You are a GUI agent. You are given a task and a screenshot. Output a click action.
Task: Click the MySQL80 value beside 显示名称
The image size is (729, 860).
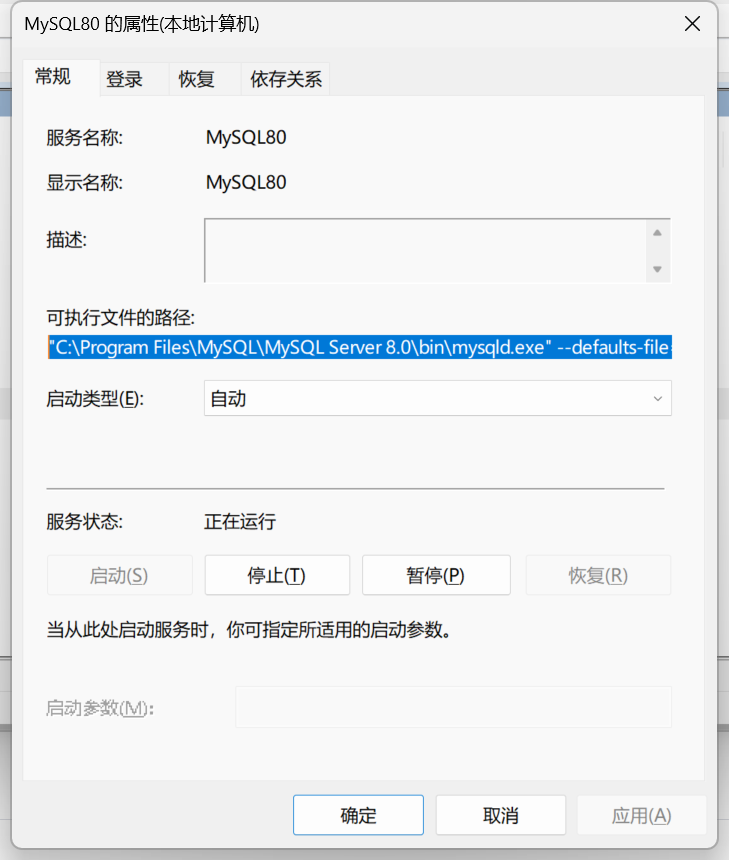[246, 183]
